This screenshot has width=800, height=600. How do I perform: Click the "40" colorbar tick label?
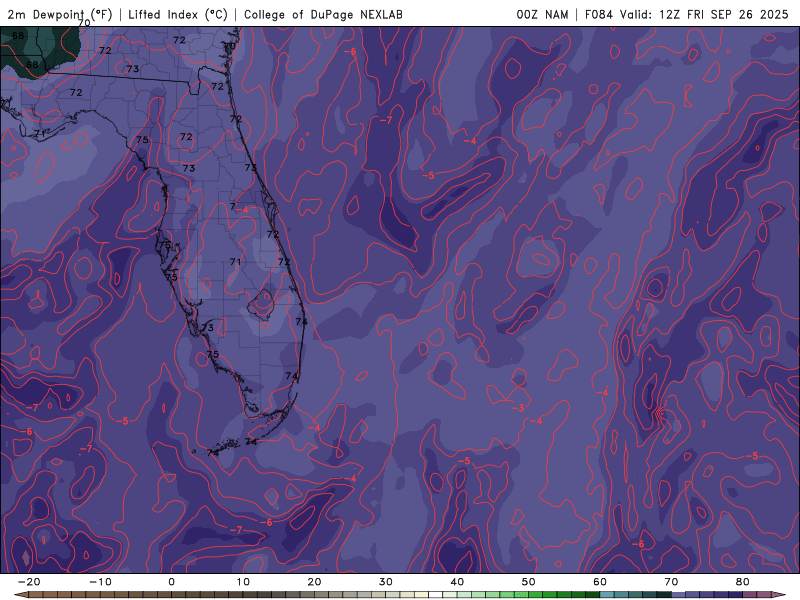coord(457,582)
